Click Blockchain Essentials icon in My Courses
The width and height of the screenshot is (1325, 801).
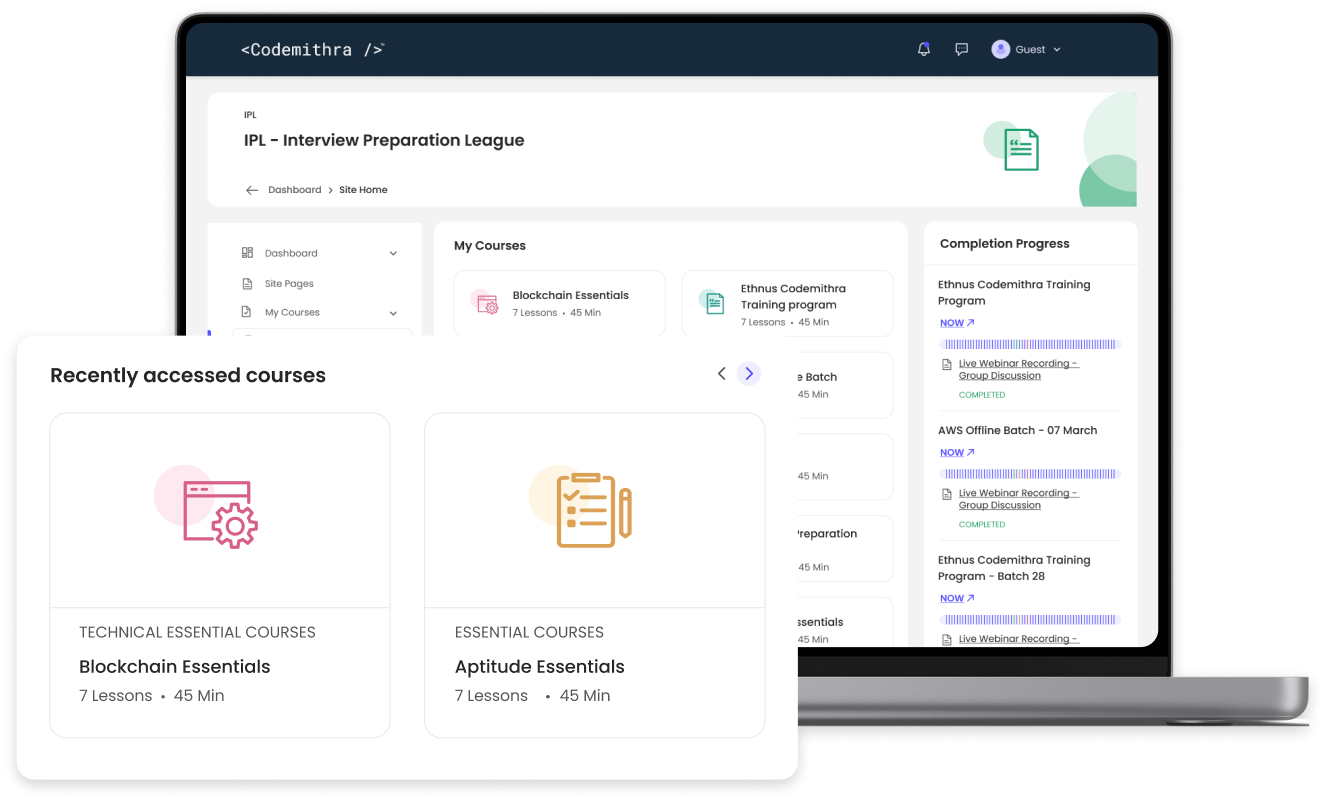486,303
